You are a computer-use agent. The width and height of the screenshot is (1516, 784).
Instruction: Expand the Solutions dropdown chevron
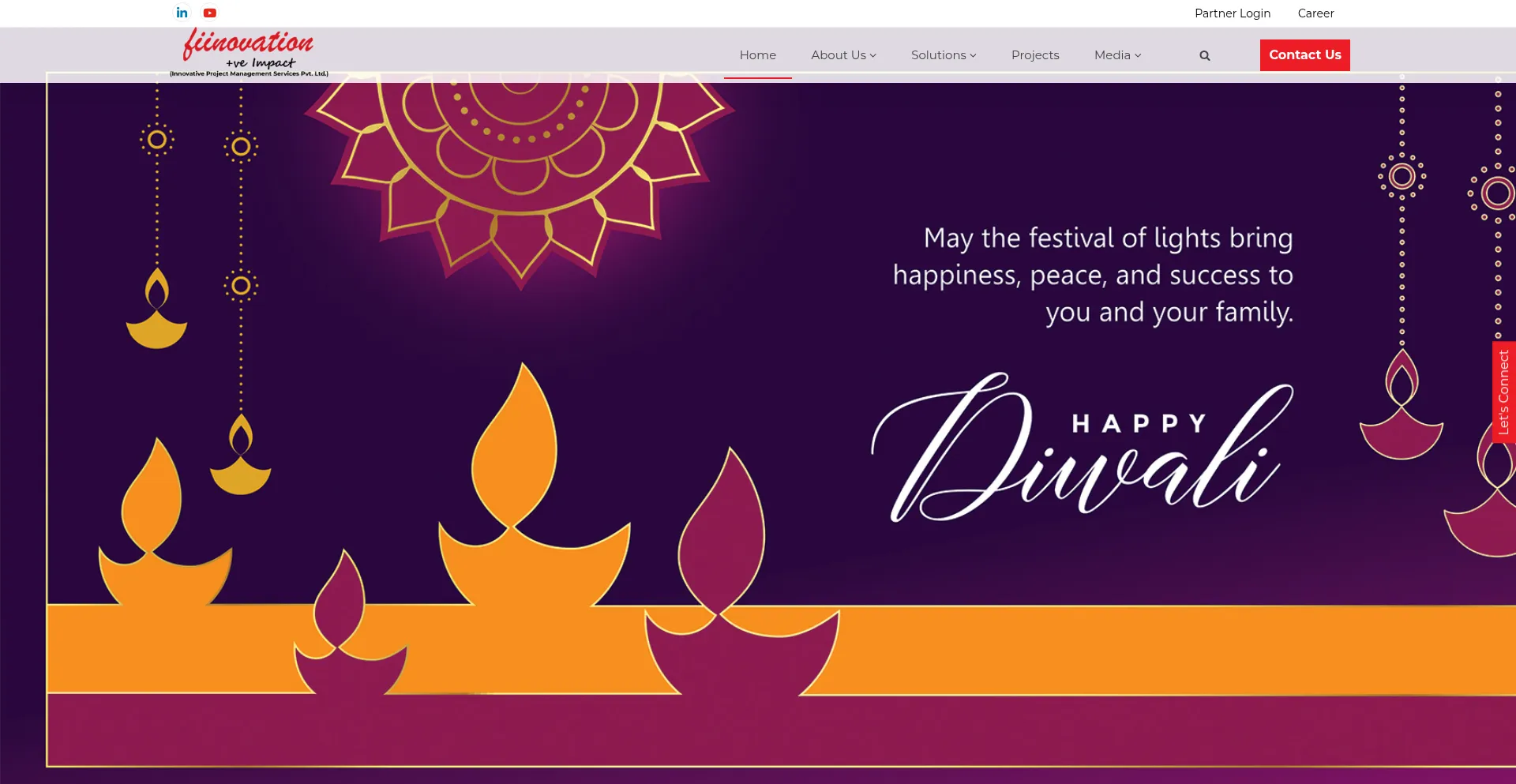click(974, 55)
